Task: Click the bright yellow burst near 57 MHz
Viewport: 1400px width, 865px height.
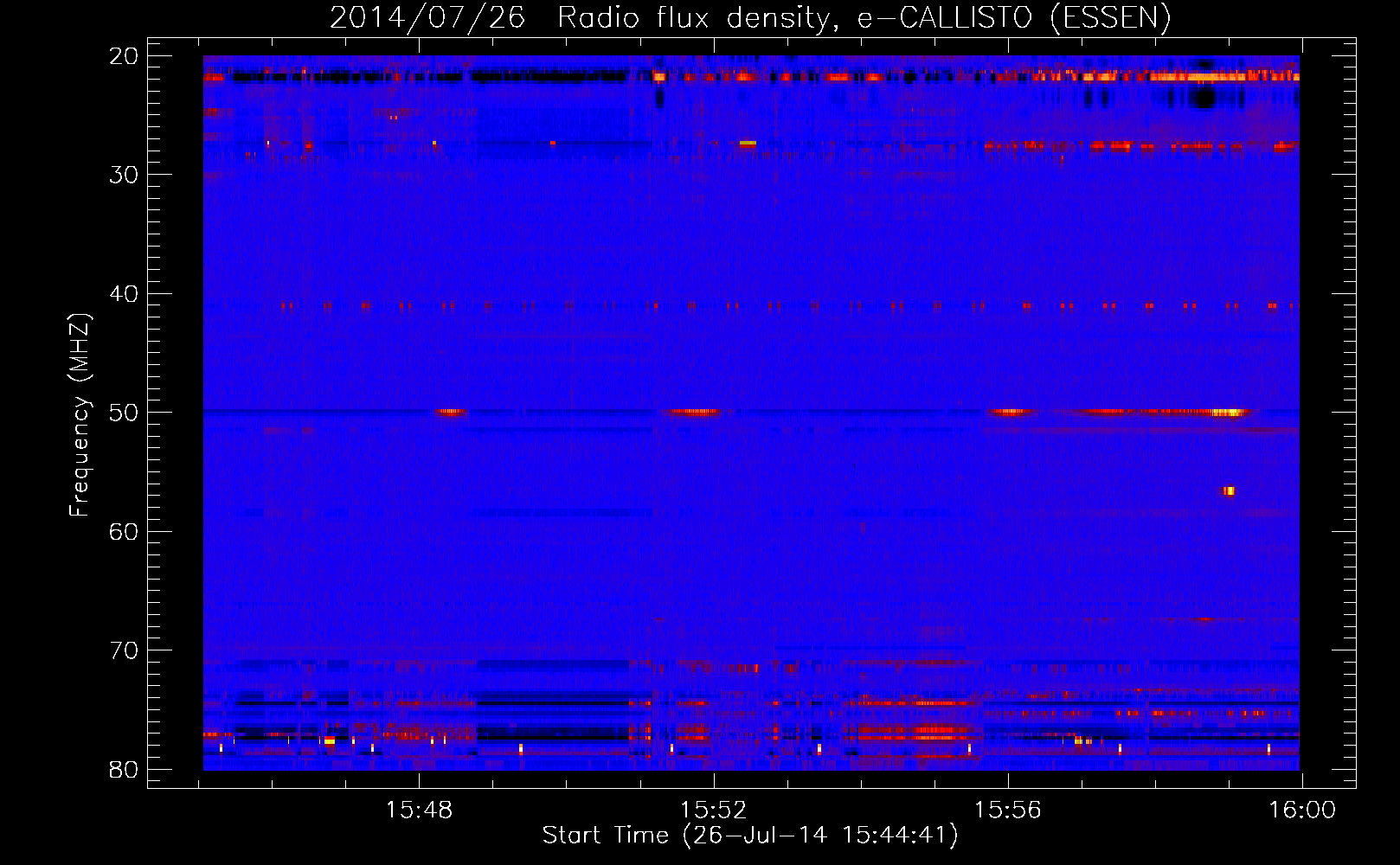Action: pos(1229,491)
